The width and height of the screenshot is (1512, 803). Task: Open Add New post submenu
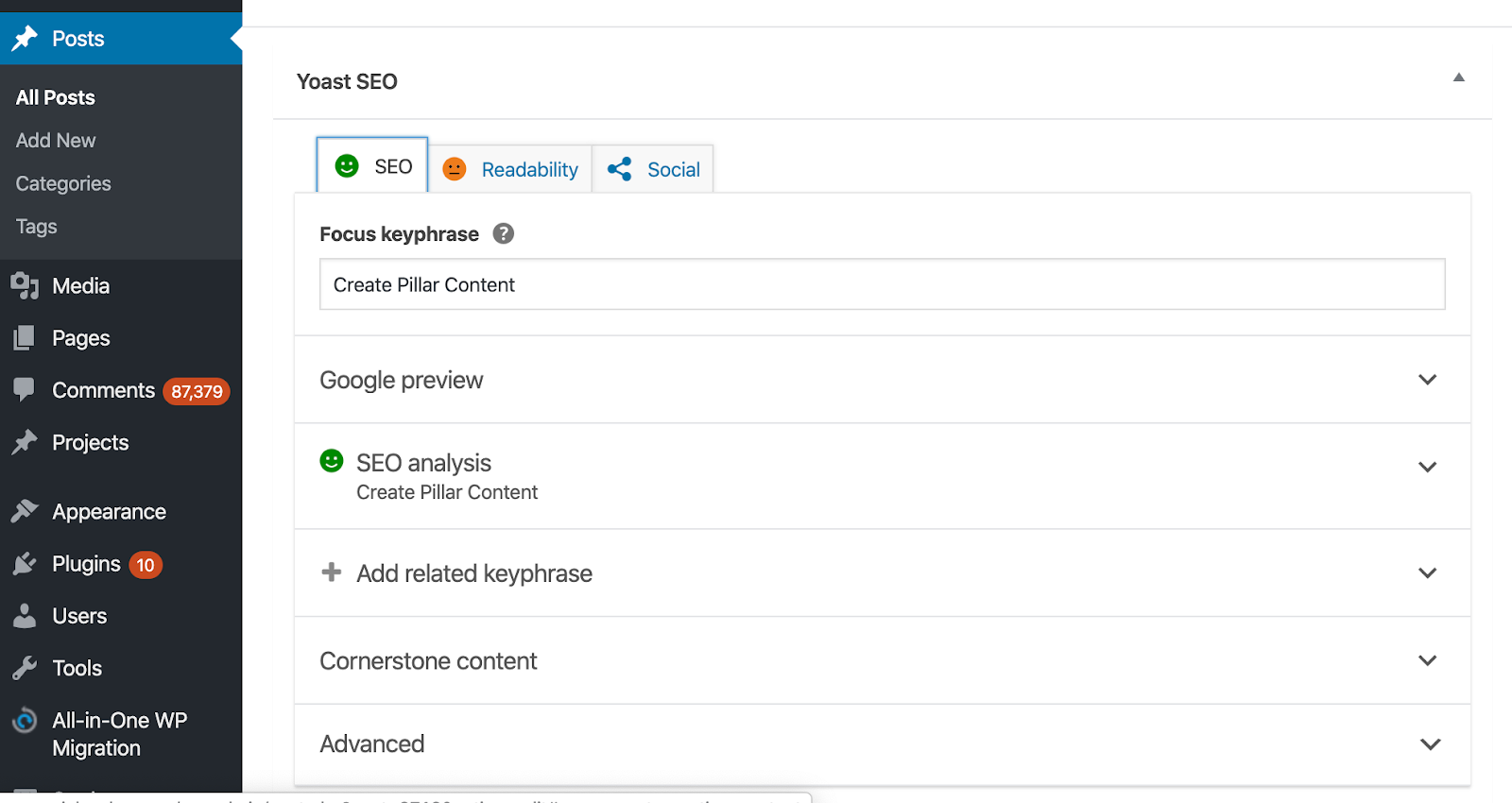click(56, 140)
